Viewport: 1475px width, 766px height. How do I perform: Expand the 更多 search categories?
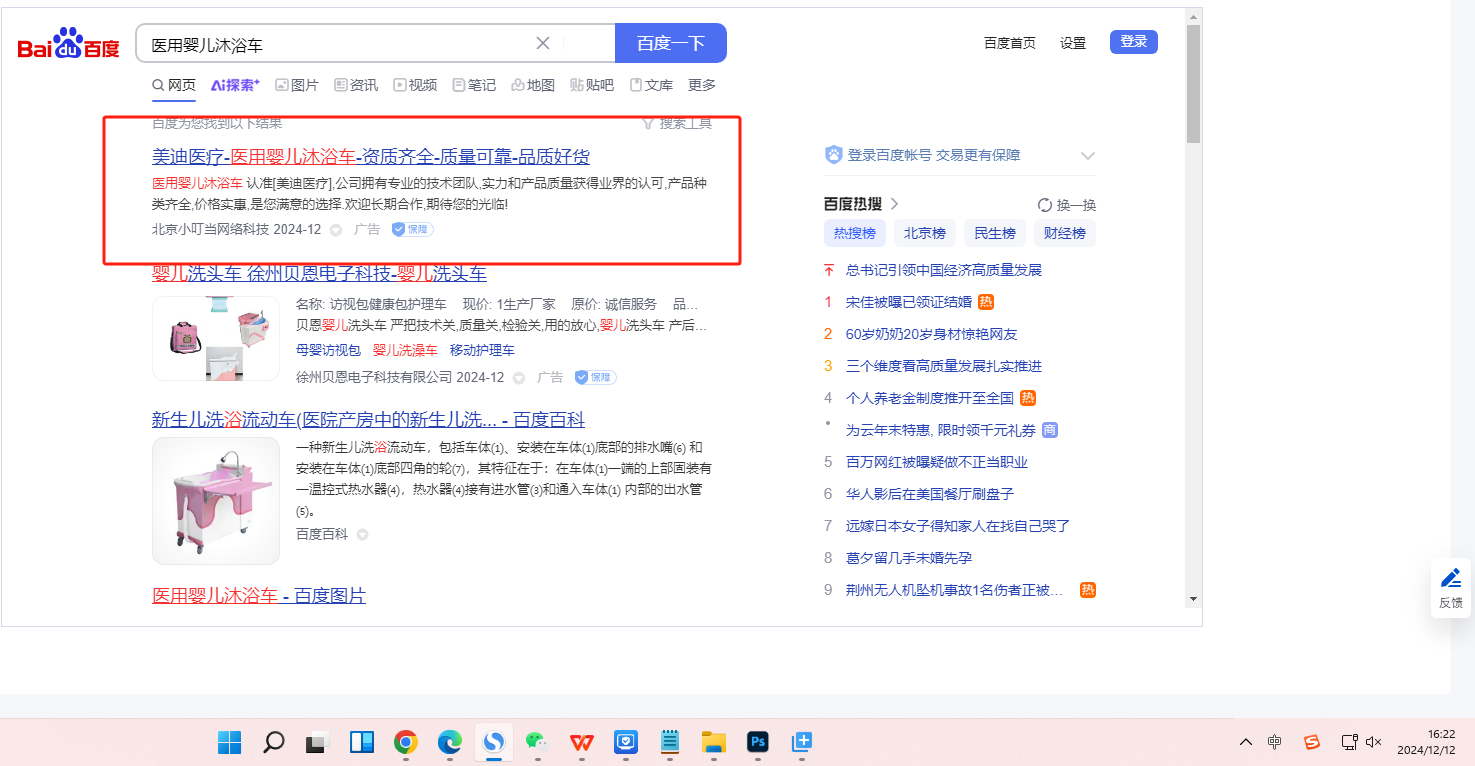[702, 85]
